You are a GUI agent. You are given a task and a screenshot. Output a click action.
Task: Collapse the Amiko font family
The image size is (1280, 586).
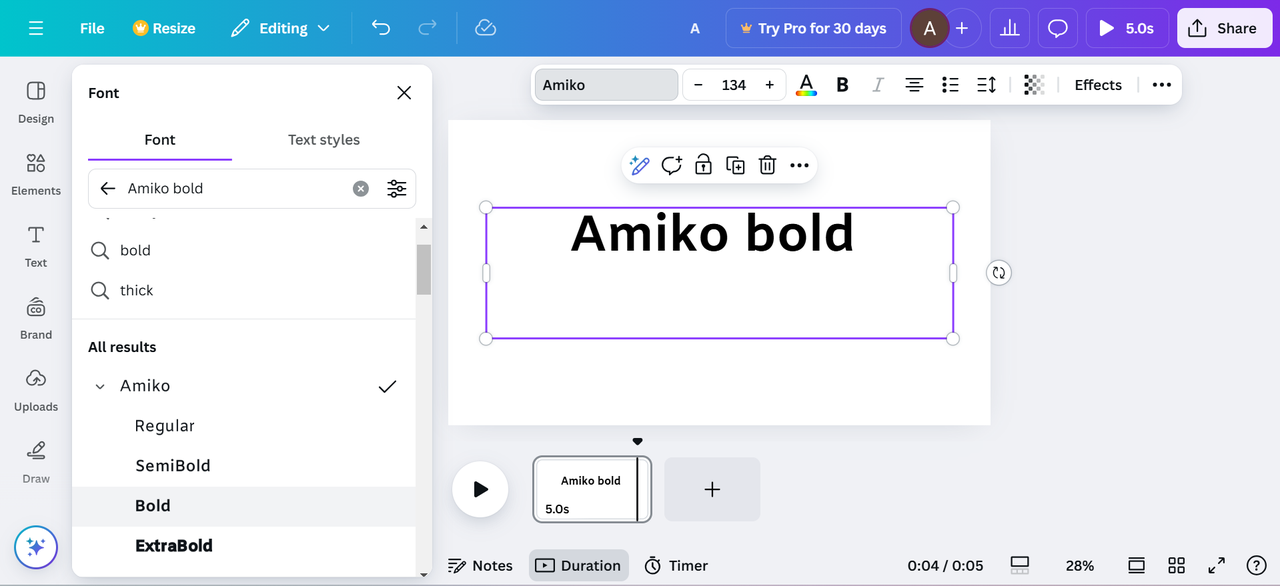(100, 386)
